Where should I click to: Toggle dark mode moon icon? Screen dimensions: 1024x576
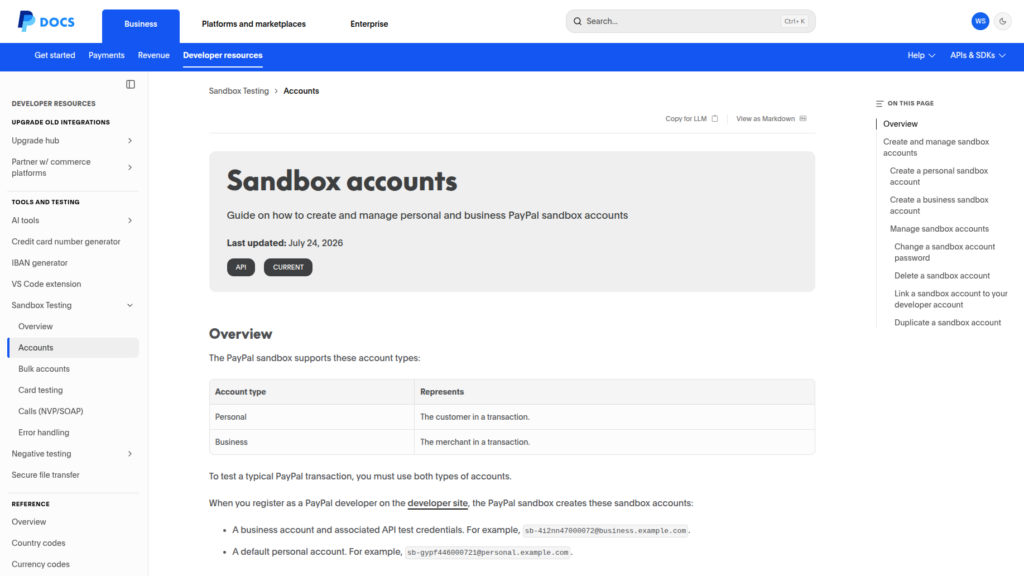(1002, 22)
